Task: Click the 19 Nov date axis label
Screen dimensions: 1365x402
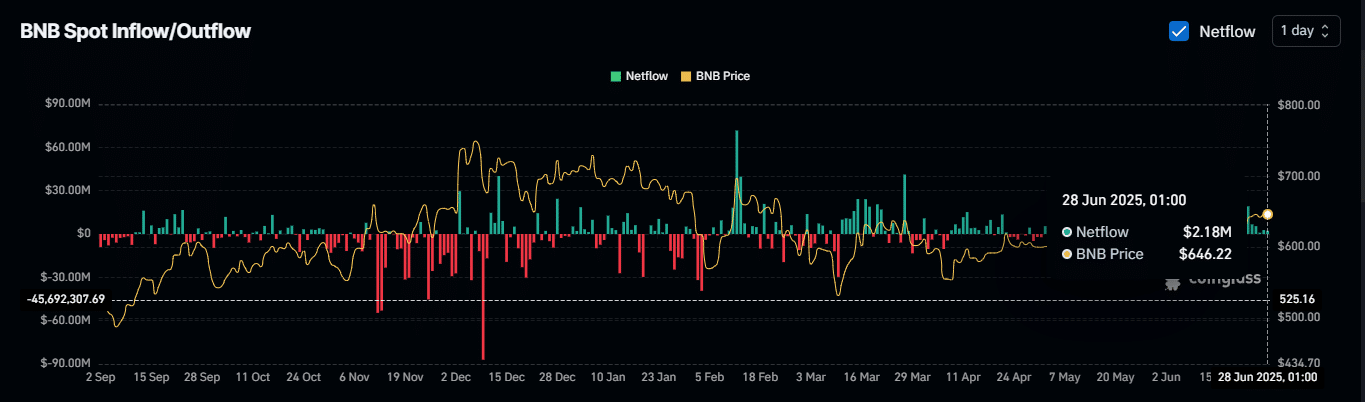Action: pos(405,378)
